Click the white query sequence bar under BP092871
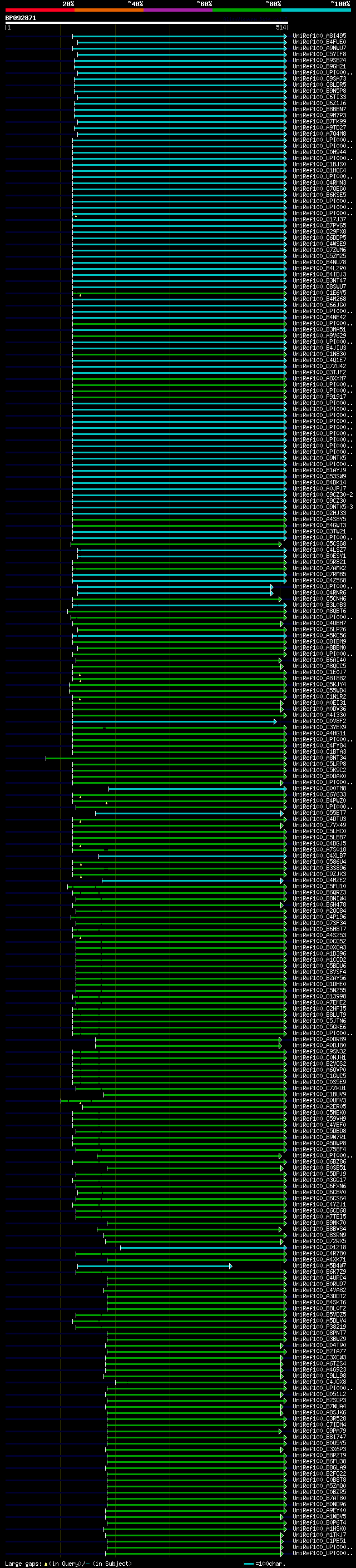 tap(147, 22)
